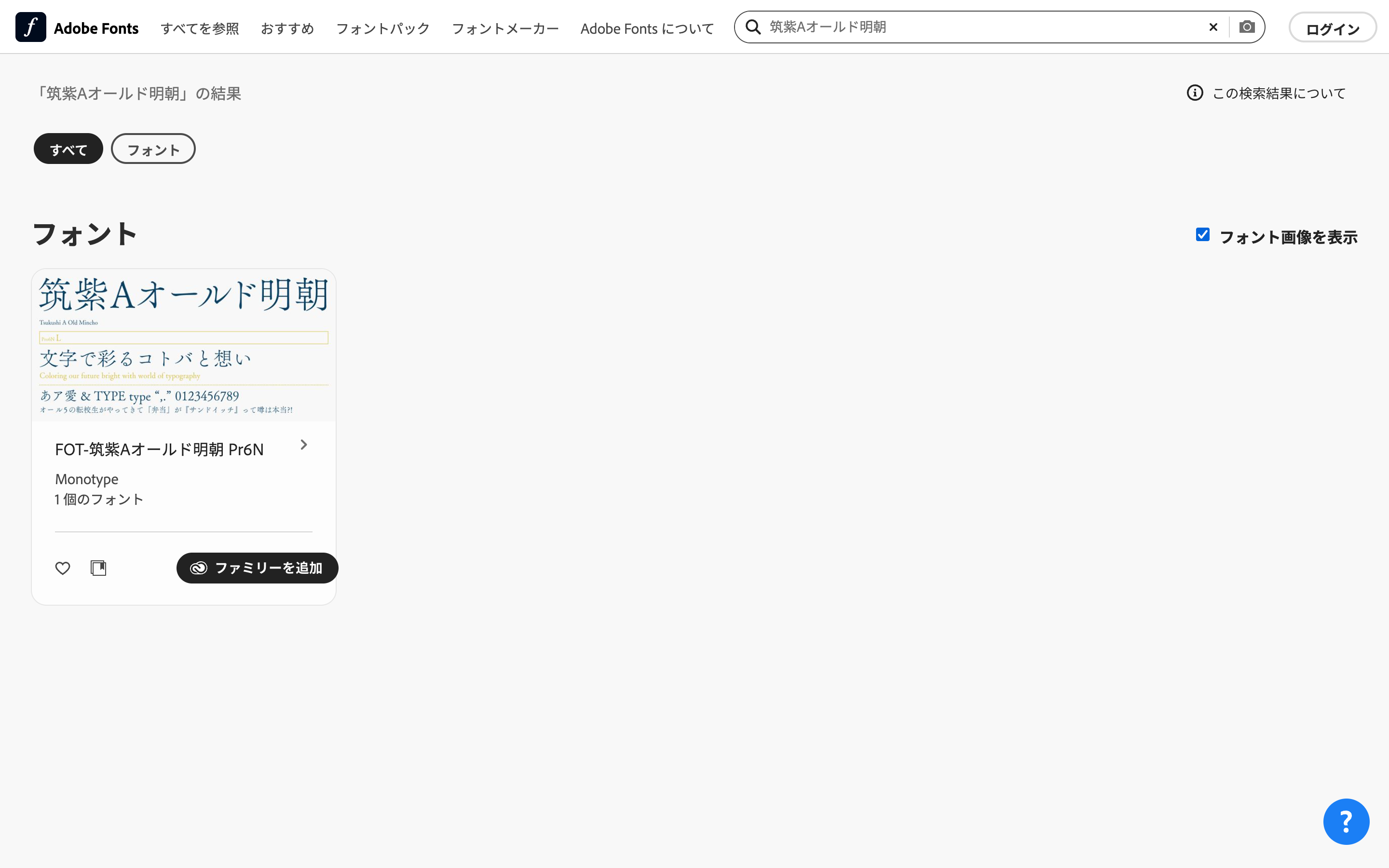Click the info icon for search results

[x=1195, y=93]
